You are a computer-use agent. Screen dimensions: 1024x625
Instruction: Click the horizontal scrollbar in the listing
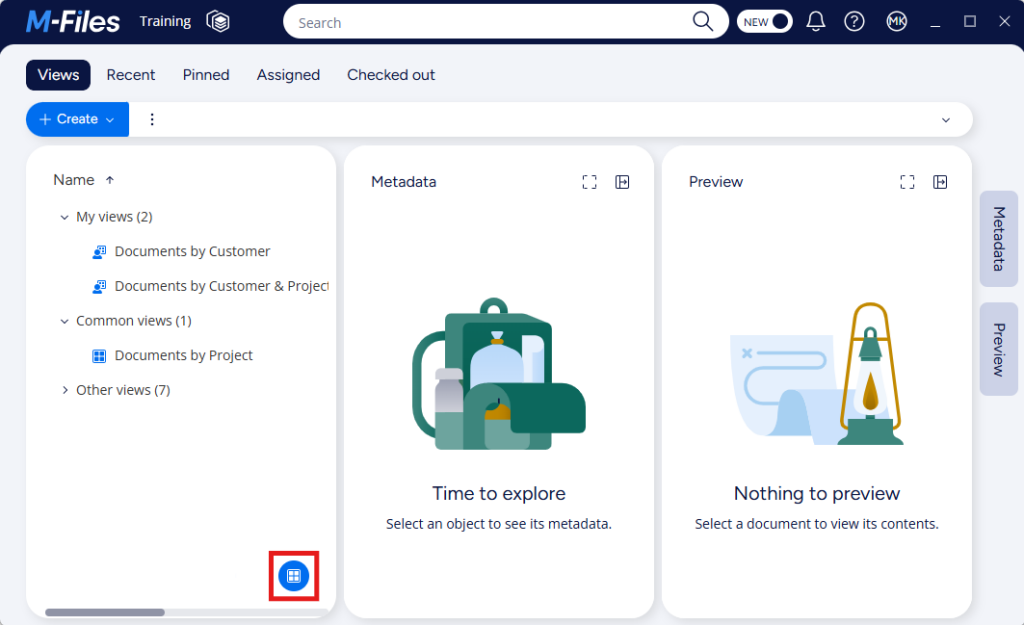[105, 612]
